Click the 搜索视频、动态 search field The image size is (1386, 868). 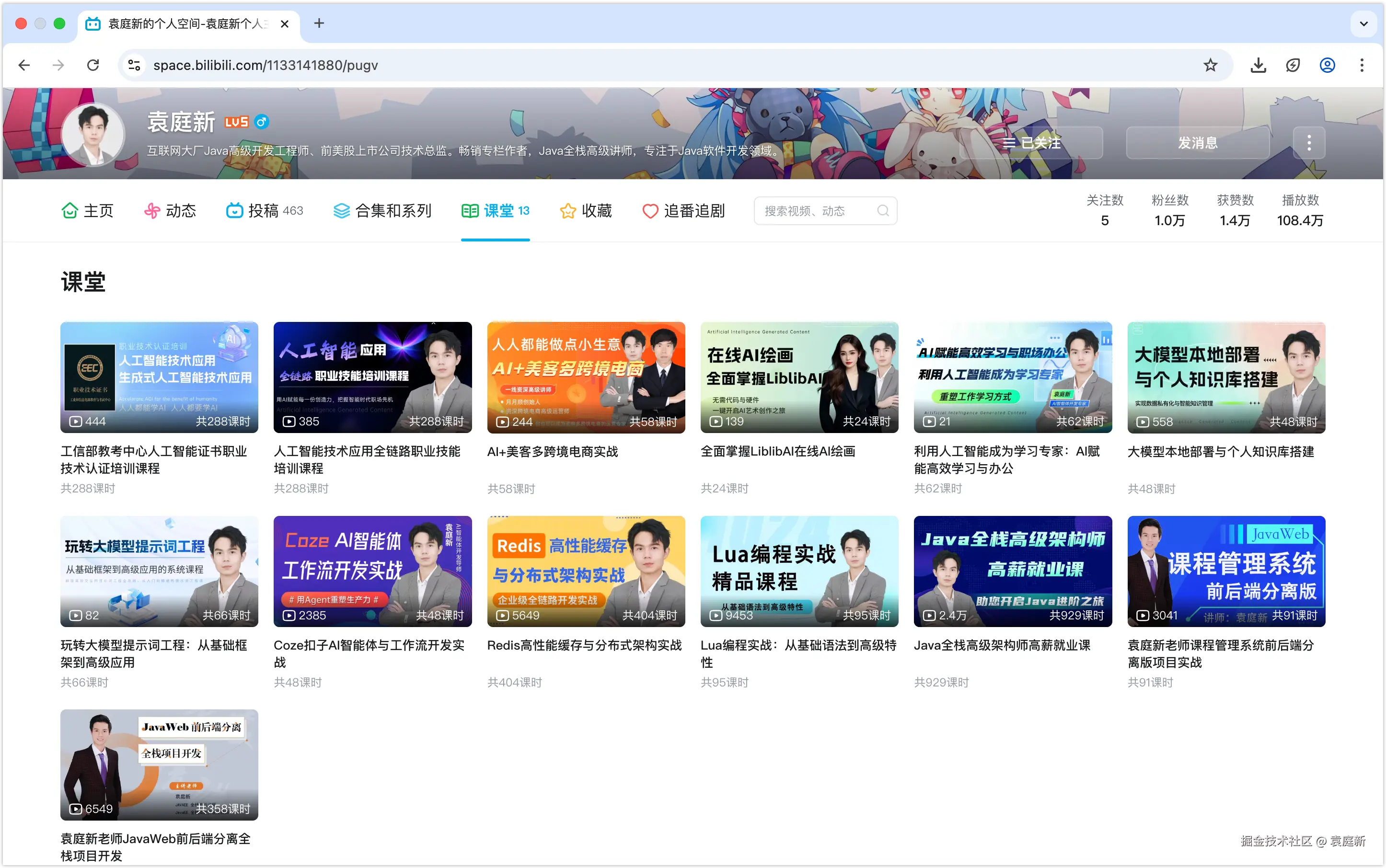(816, 211)
